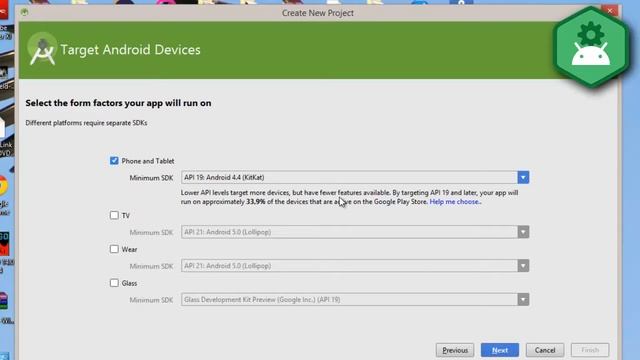Click the Android Studio logo in header
Image resolution: width=640 pixels, height=360 pixels.
point(42,49)
